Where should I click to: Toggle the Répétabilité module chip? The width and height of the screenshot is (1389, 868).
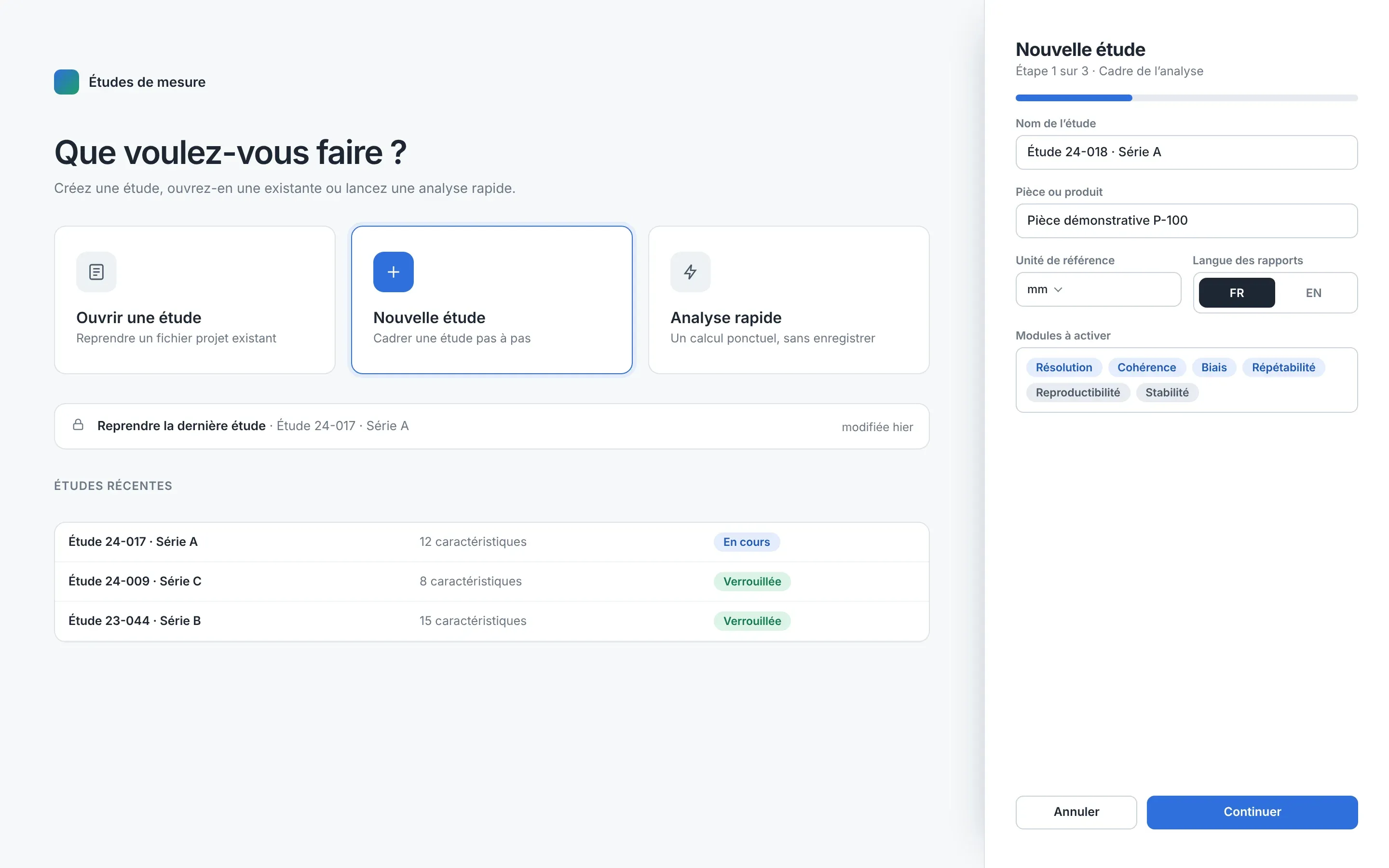click(1283, 367)
